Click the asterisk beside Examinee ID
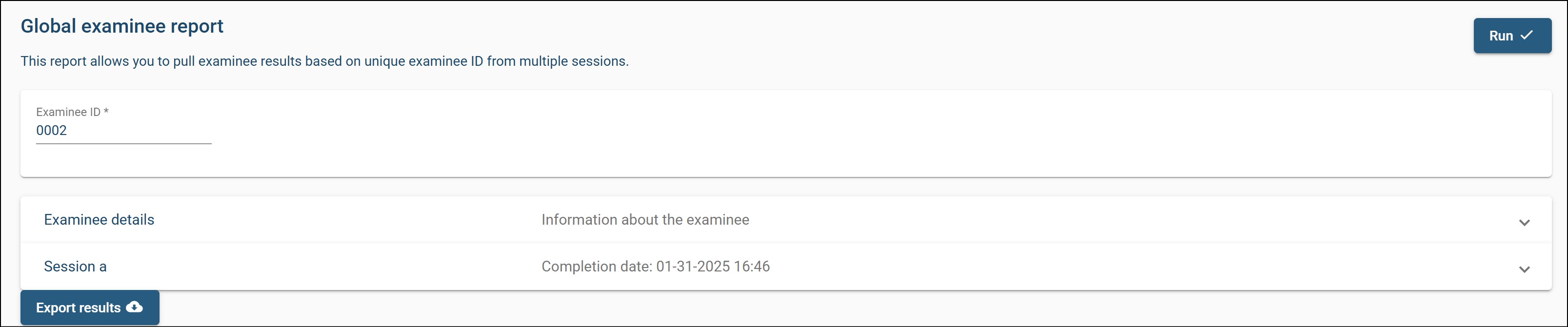Image resolution: width=1568 pixels, height=327 pixels. point(106,112)
